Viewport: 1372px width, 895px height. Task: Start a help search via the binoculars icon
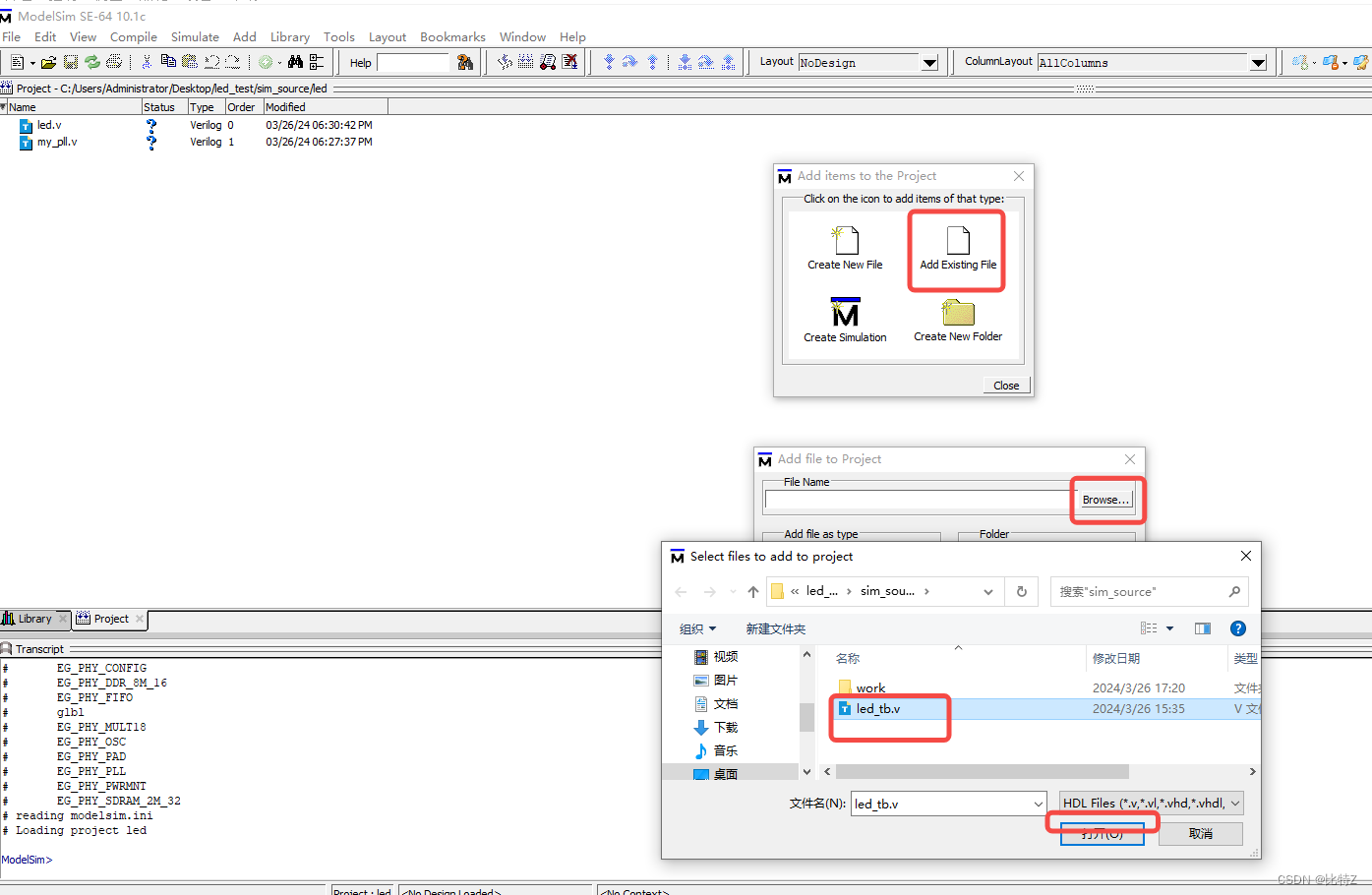tap(464, 61)
